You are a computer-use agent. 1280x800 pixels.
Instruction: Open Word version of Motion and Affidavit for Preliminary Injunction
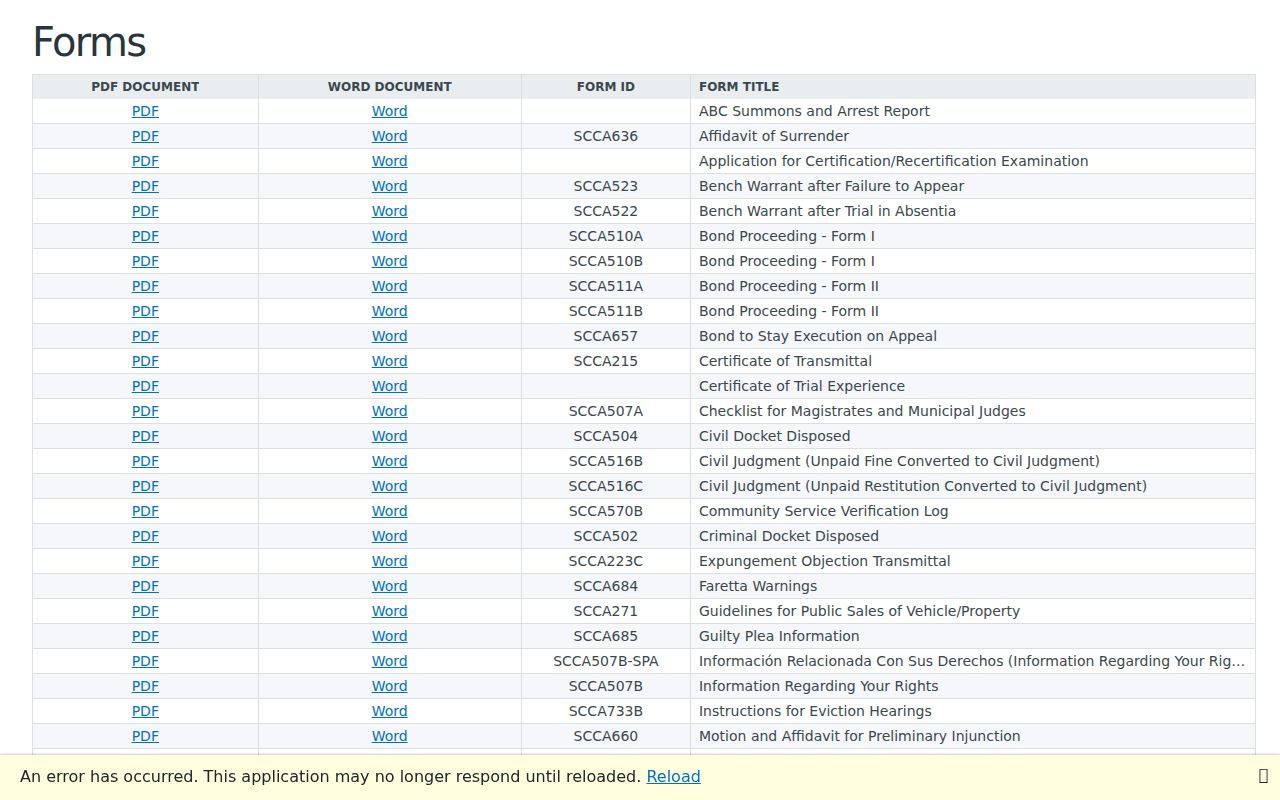click(x=389, y=736)
